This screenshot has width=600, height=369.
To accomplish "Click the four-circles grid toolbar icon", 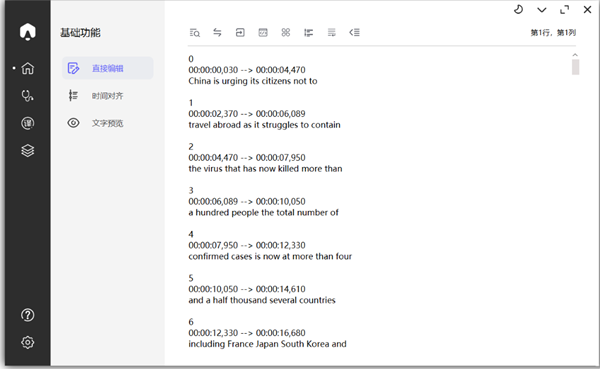I will [285, 33].
